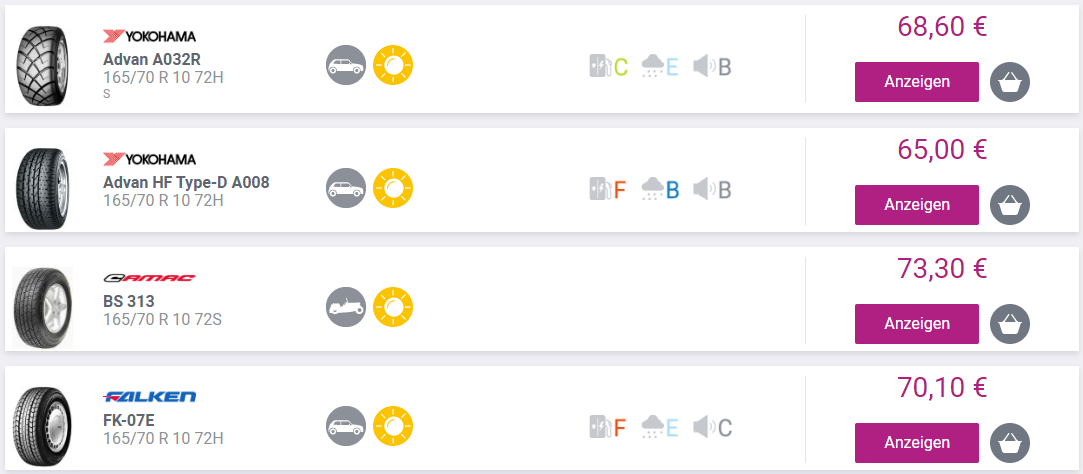Click vintage car icon for Camac BS 313
Image resolution: width=1083 pixels, height=474 pixels.
[x=347, y=307]
